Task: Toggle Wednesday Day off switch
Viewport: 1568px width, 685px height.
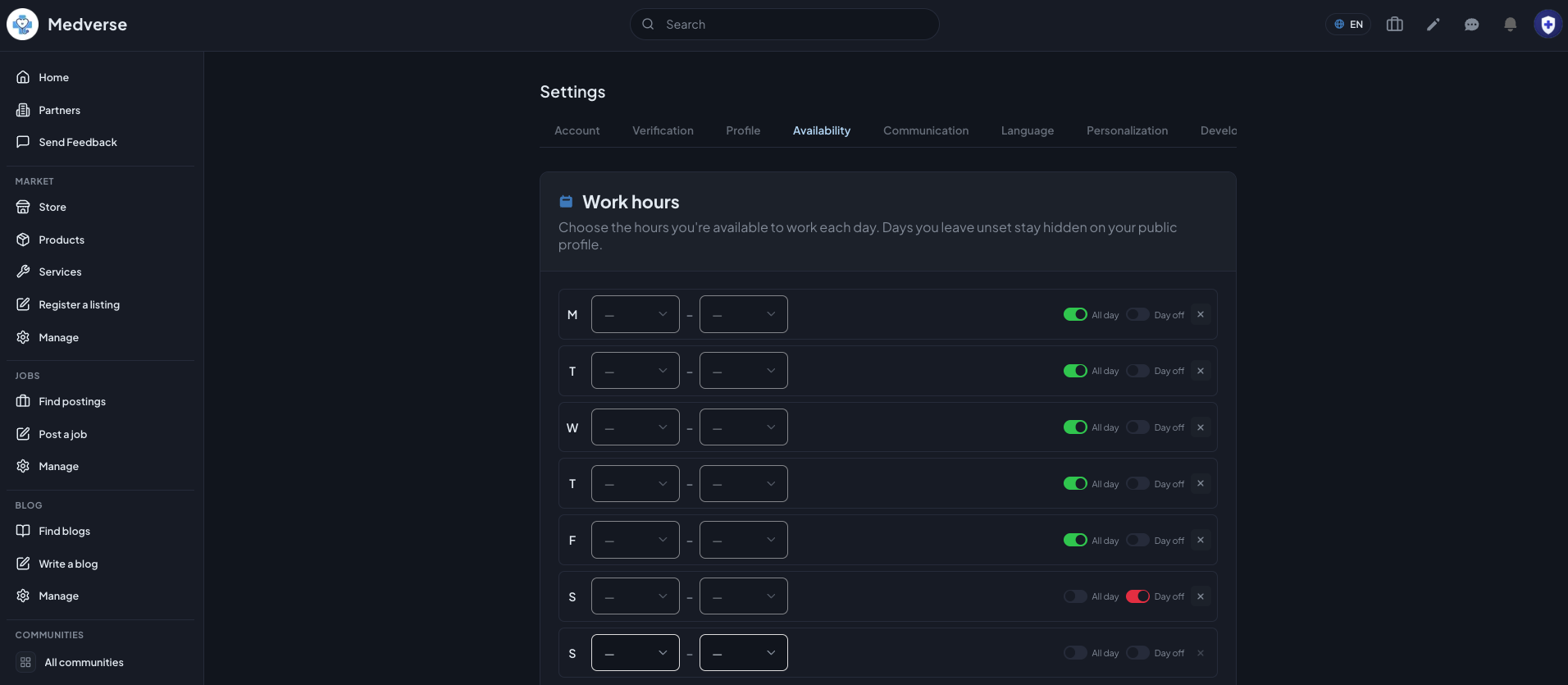Action: tap(1137, 427)
